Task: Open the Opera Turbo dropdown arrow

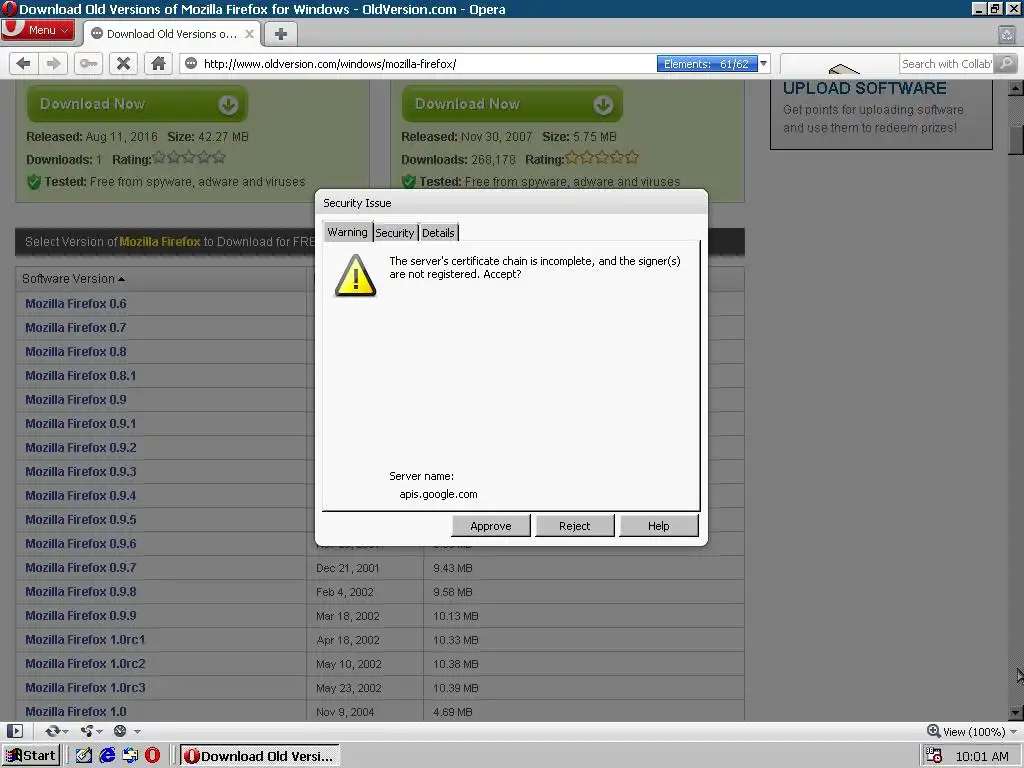Action: [137, 731]
